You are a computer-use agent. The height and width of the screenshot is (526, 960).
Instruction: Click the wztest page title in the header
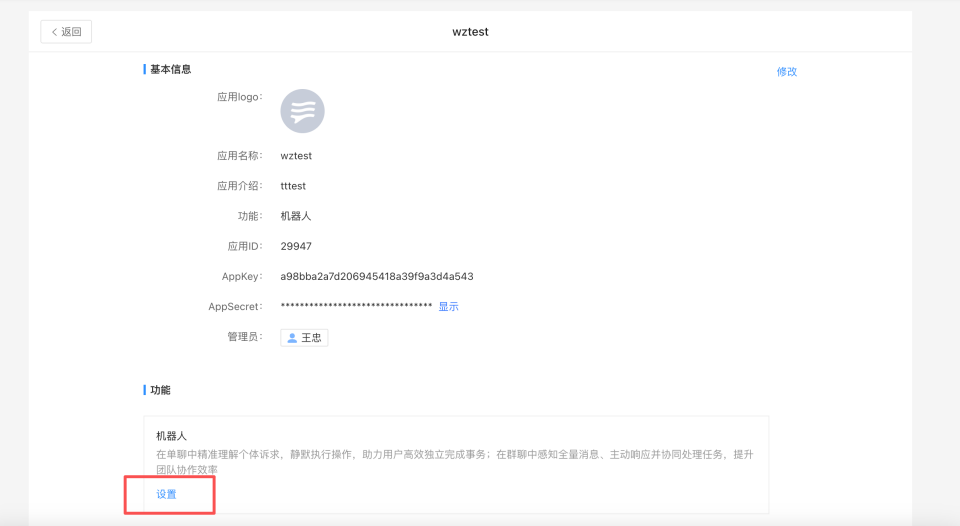coord(470,31)
